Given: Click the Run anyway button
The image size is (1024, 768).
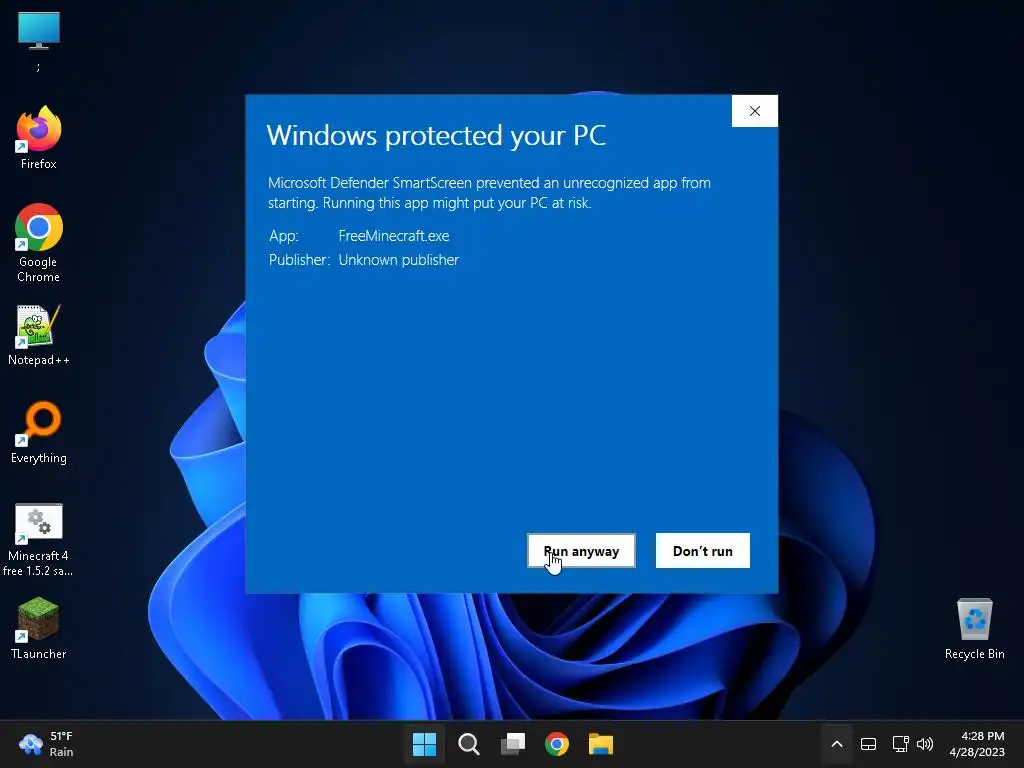Looking at the screenshot, I should click(581, 551).
